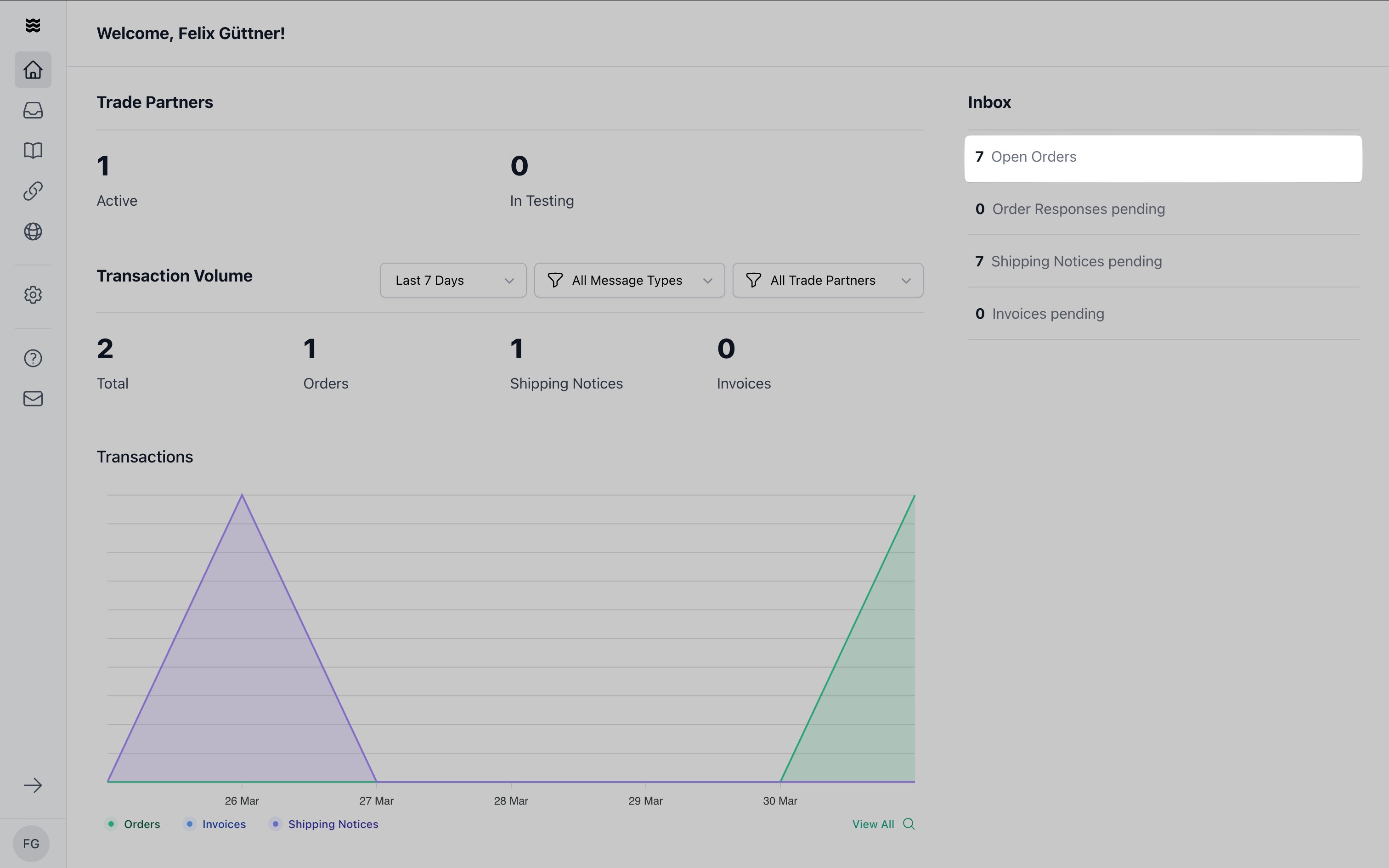Toggle Shipping Notices series in legend
The height and width of the screenshot is (868, 1389).
tap(324, 824)
